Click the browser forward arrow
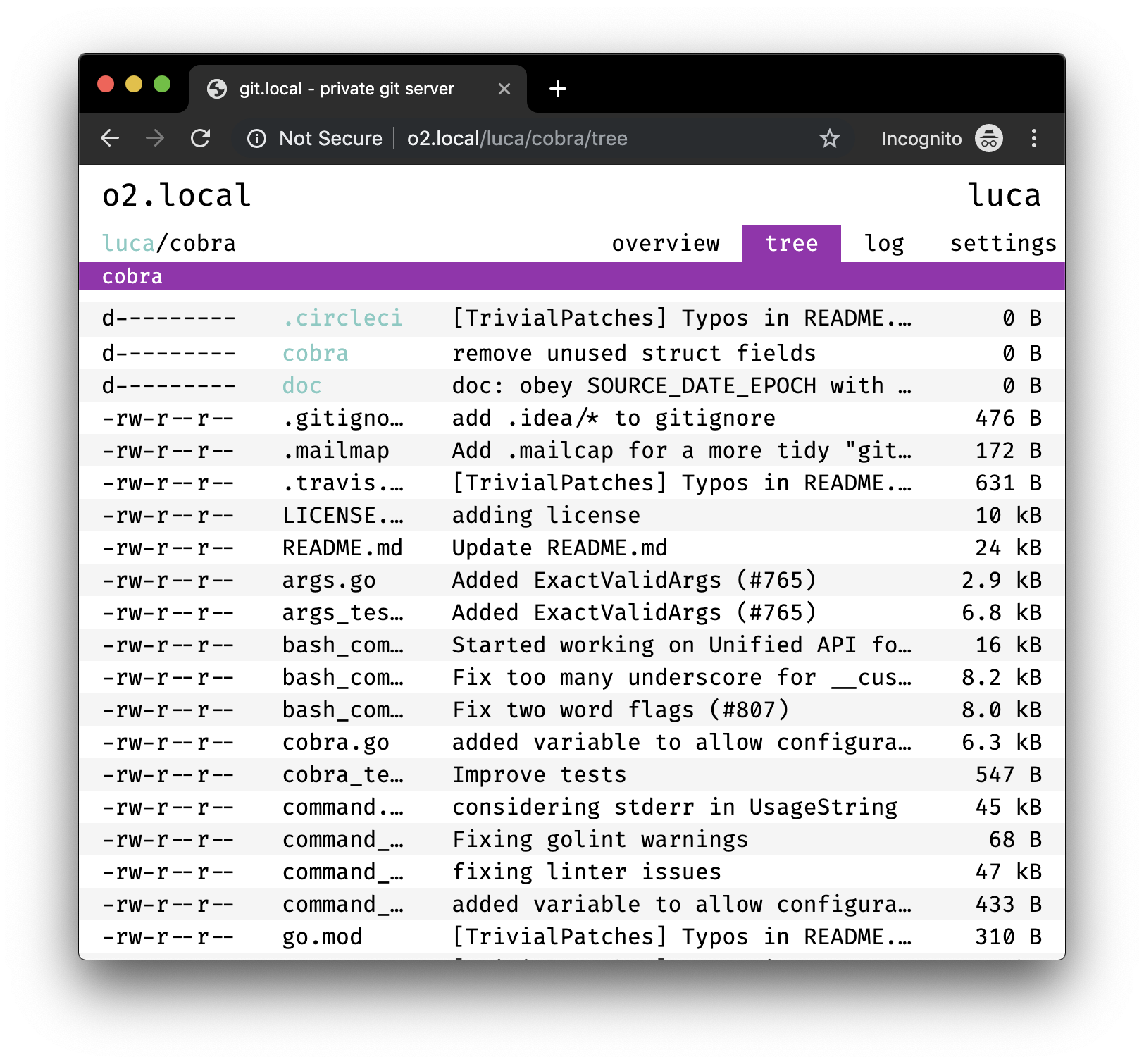Image resolution: width=1144 pixels, height=1064 pixels. pyautogui.click(x=155, y=138)
